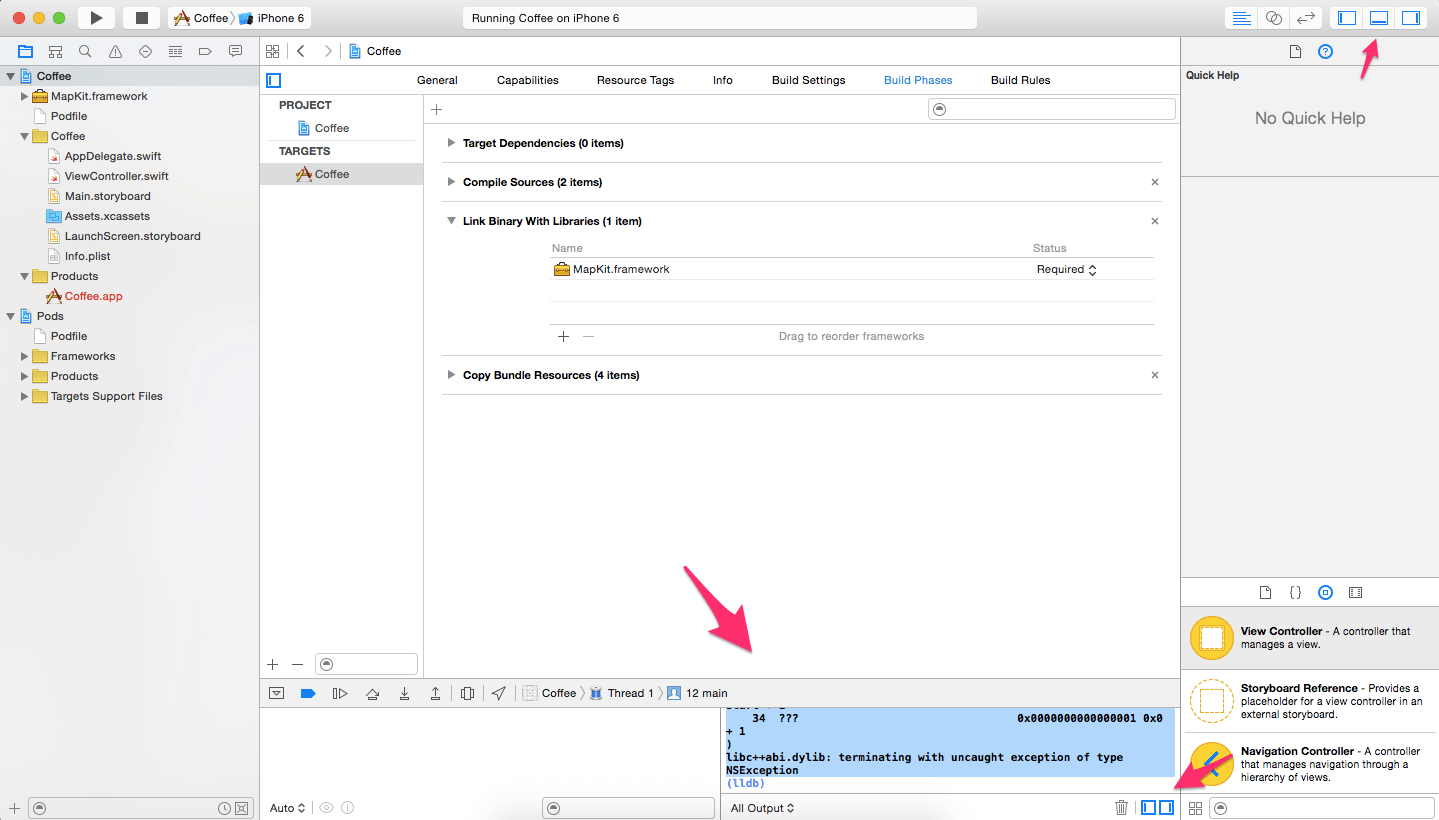Step over the current line

point(372,693)
